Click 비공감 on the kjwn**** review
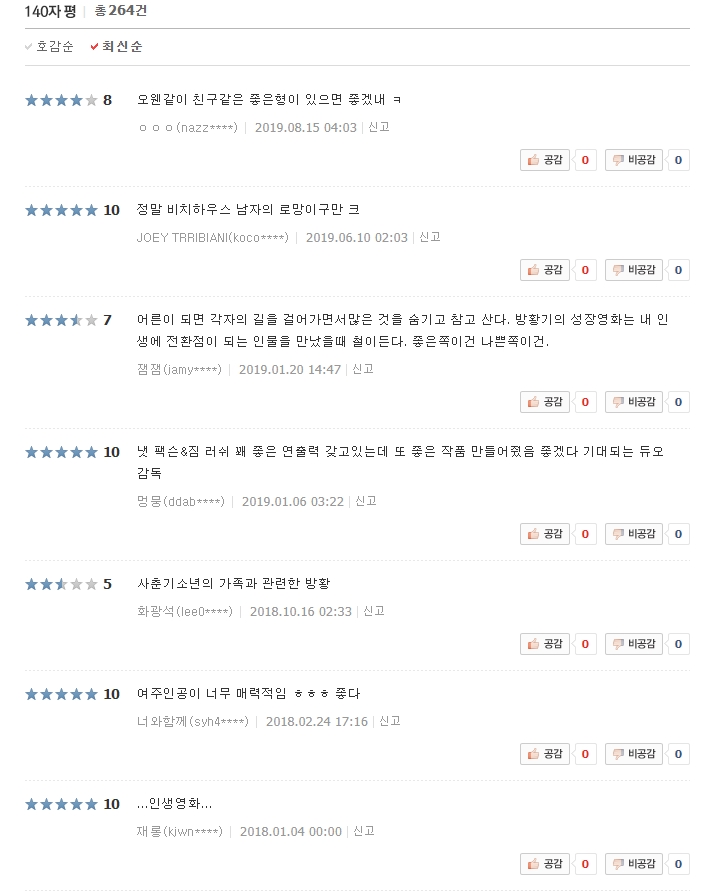 634,864
